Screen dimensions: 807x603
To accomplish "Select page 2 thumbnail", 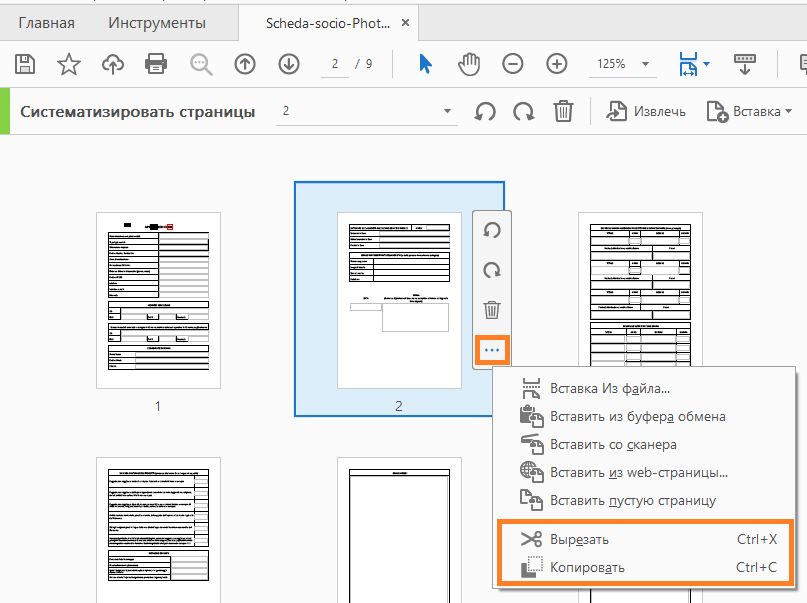I will point(399,300).
